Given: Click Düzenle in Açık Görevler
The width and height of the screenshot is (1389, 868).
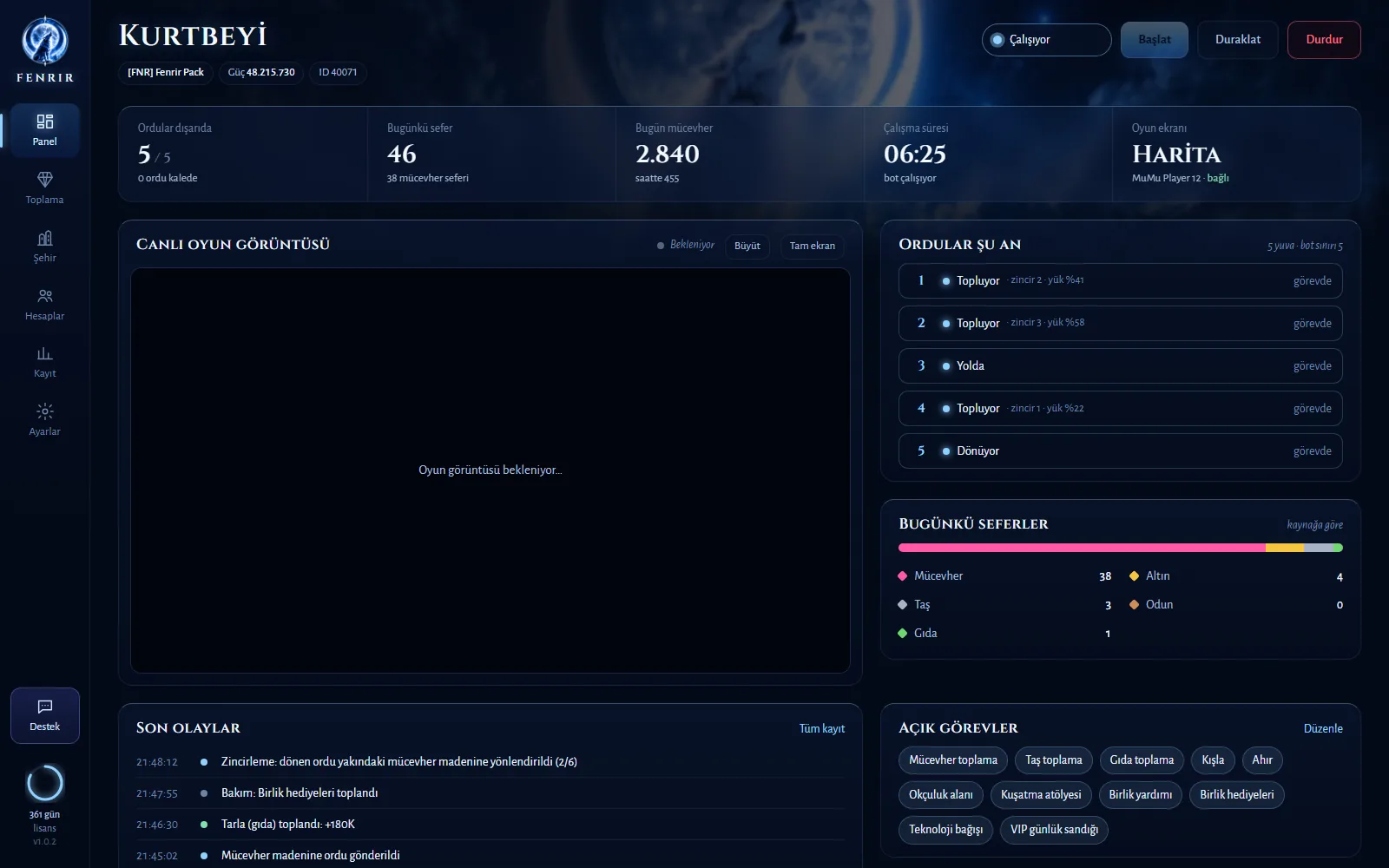Looking at the screenshot, I should [x=1323, y=728].
